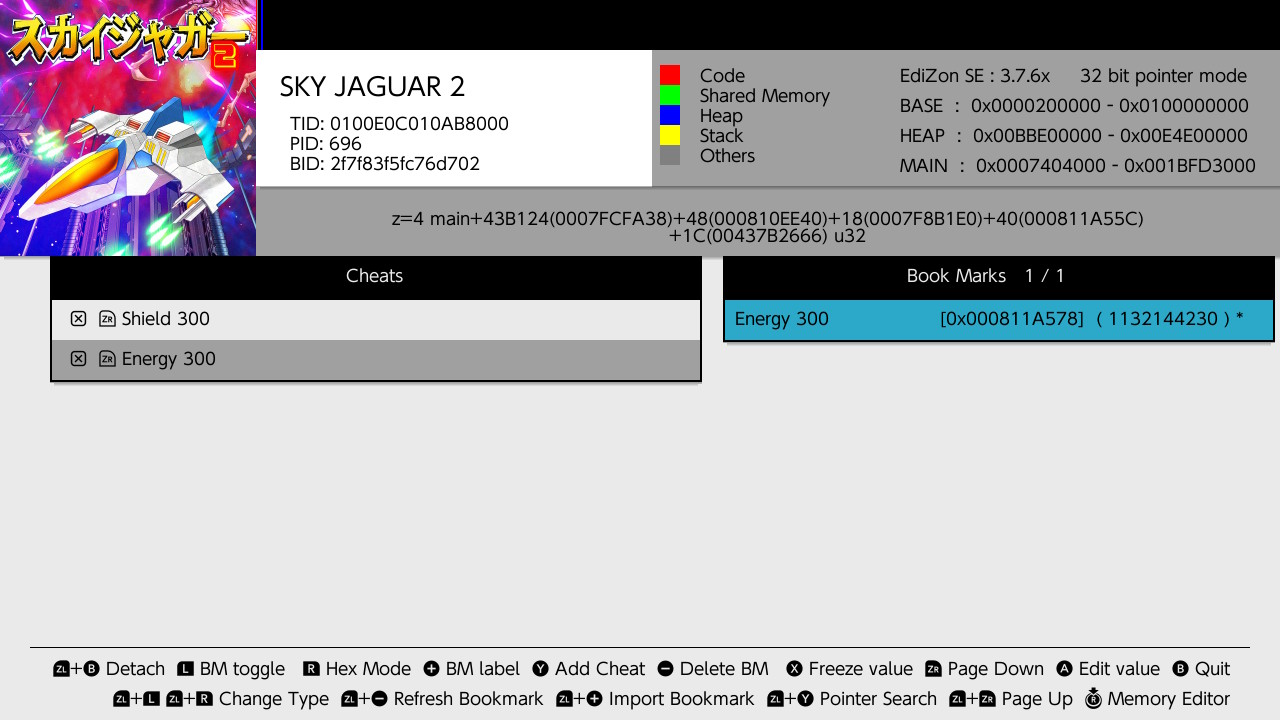Tap the minus glyph beside Refresh Bookmark
This screenshot has height=720, width=1280.
coord(379,699)
